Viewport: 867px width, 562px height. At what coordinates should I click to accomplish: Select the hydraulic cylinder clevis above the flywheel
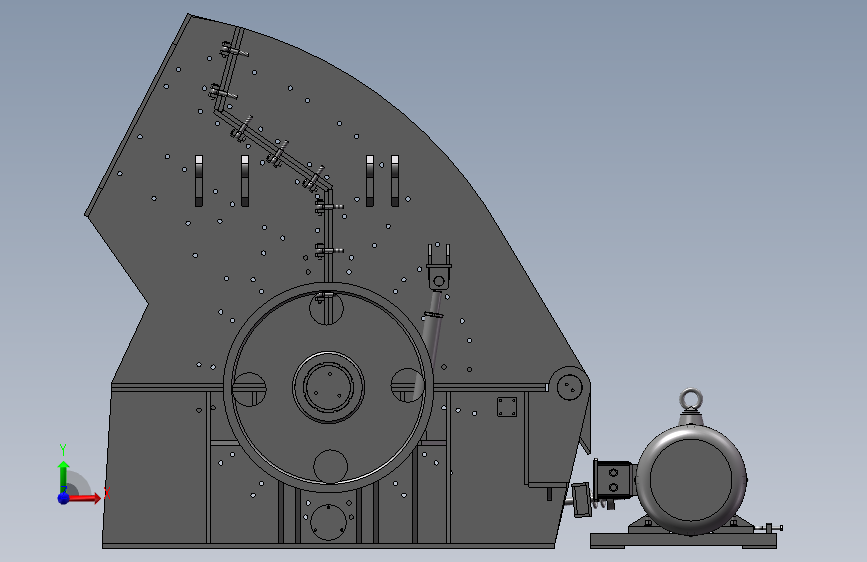click(x=438, y=266)
